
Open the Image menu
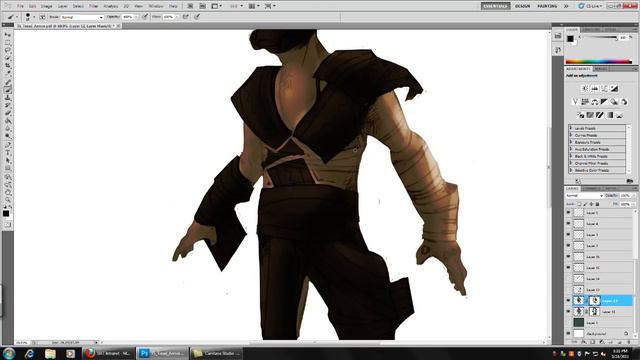(x=46, y=6)
